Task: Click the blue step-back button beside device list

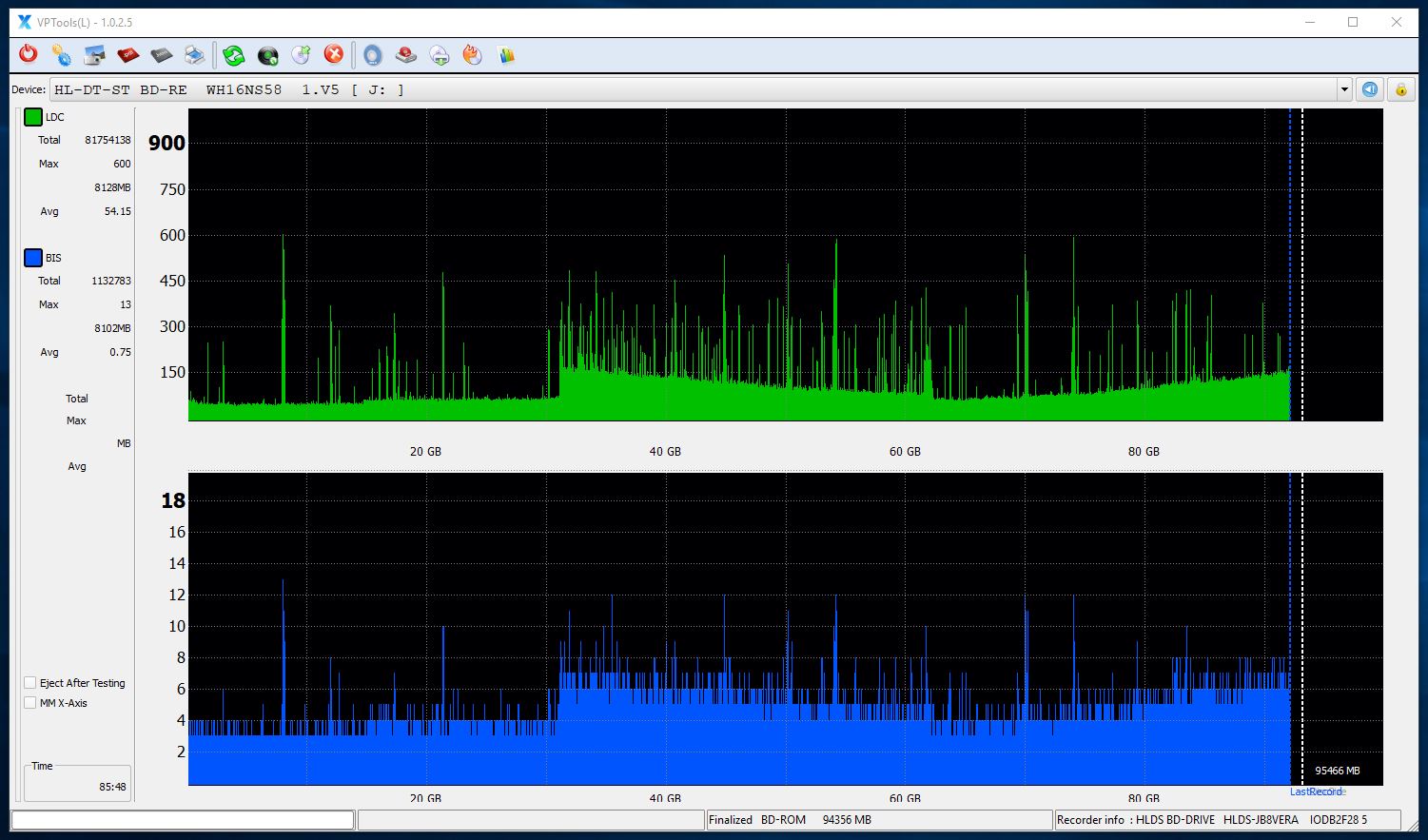Action: (1370, 89)
